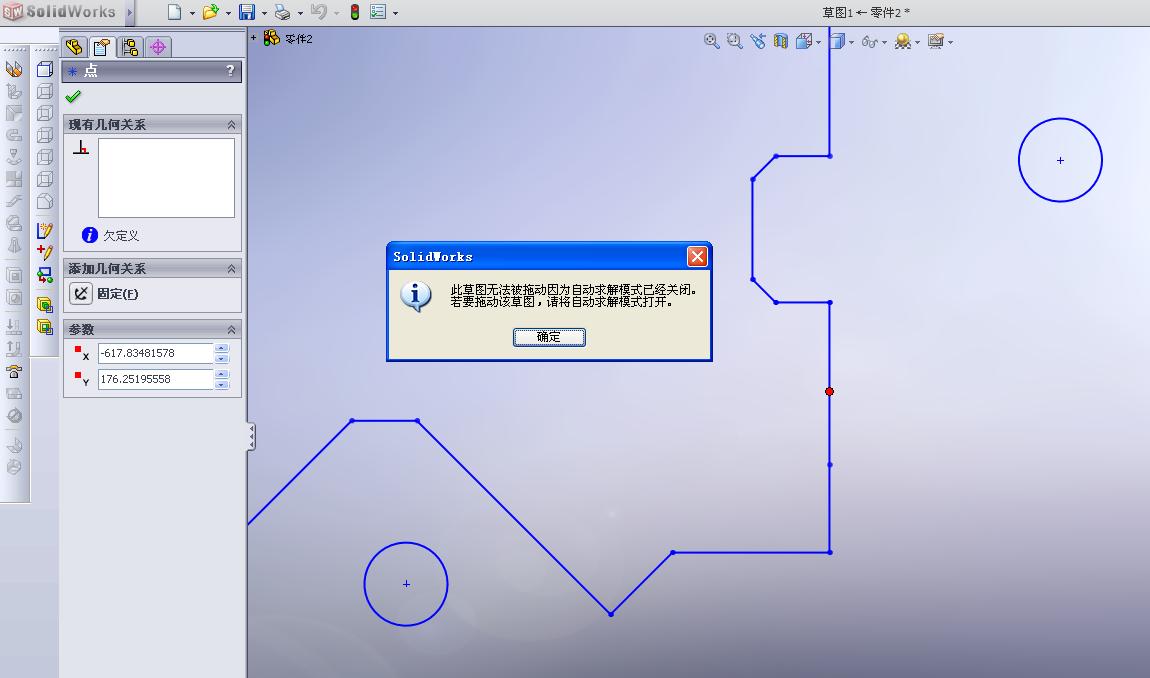Open the Apply Scene dropdown
This screenshot has height=678, width=1150.
tap(917, 43)
